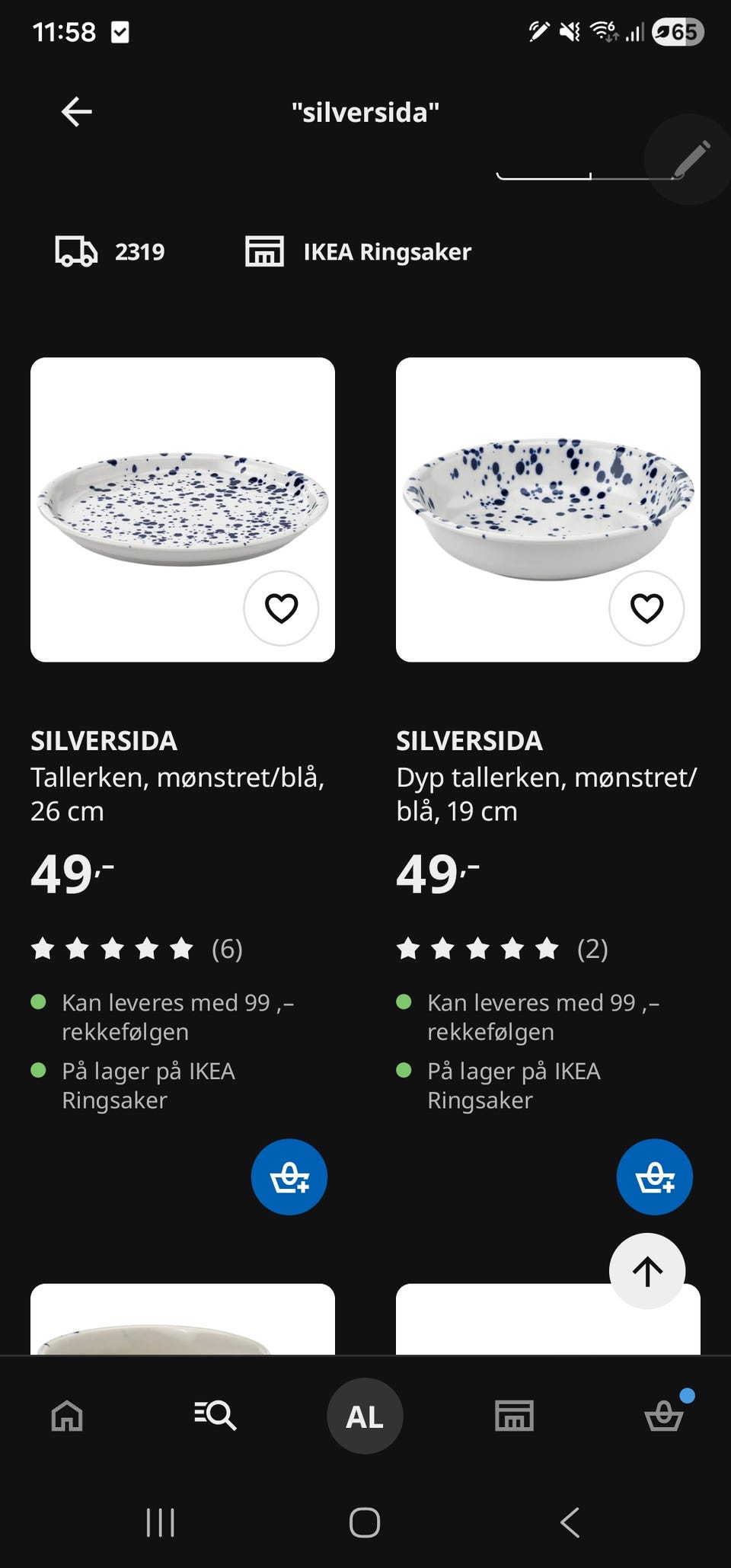Tap the Android home button

(x=365, y=1522)
